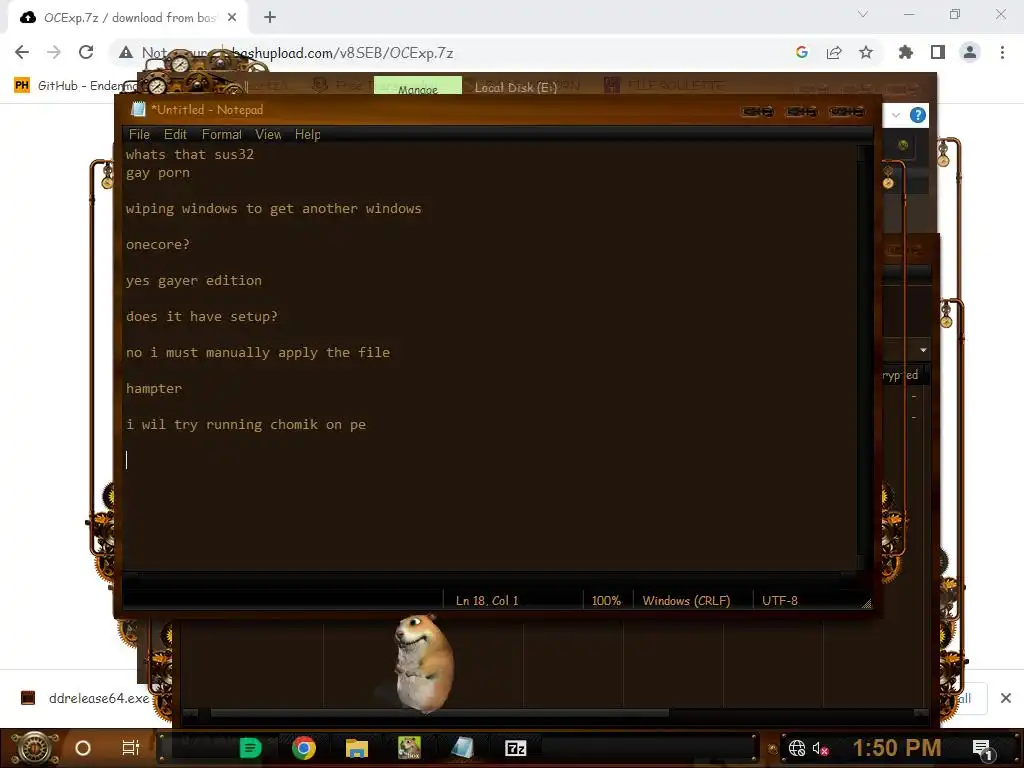Click the 'hampter' line in Notepad
1024x768 pixels.
tap(153, 389)
